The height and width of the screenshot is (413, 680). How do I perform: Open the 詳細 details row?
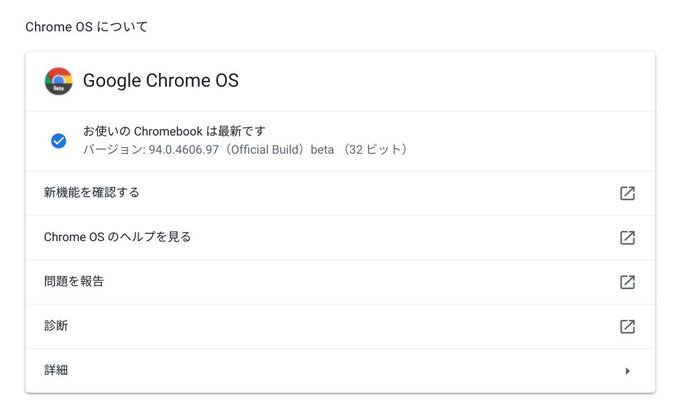coord(56,371)
